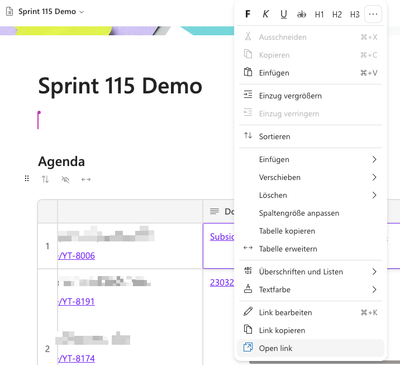Select Link kopieren menu entry

311,330
